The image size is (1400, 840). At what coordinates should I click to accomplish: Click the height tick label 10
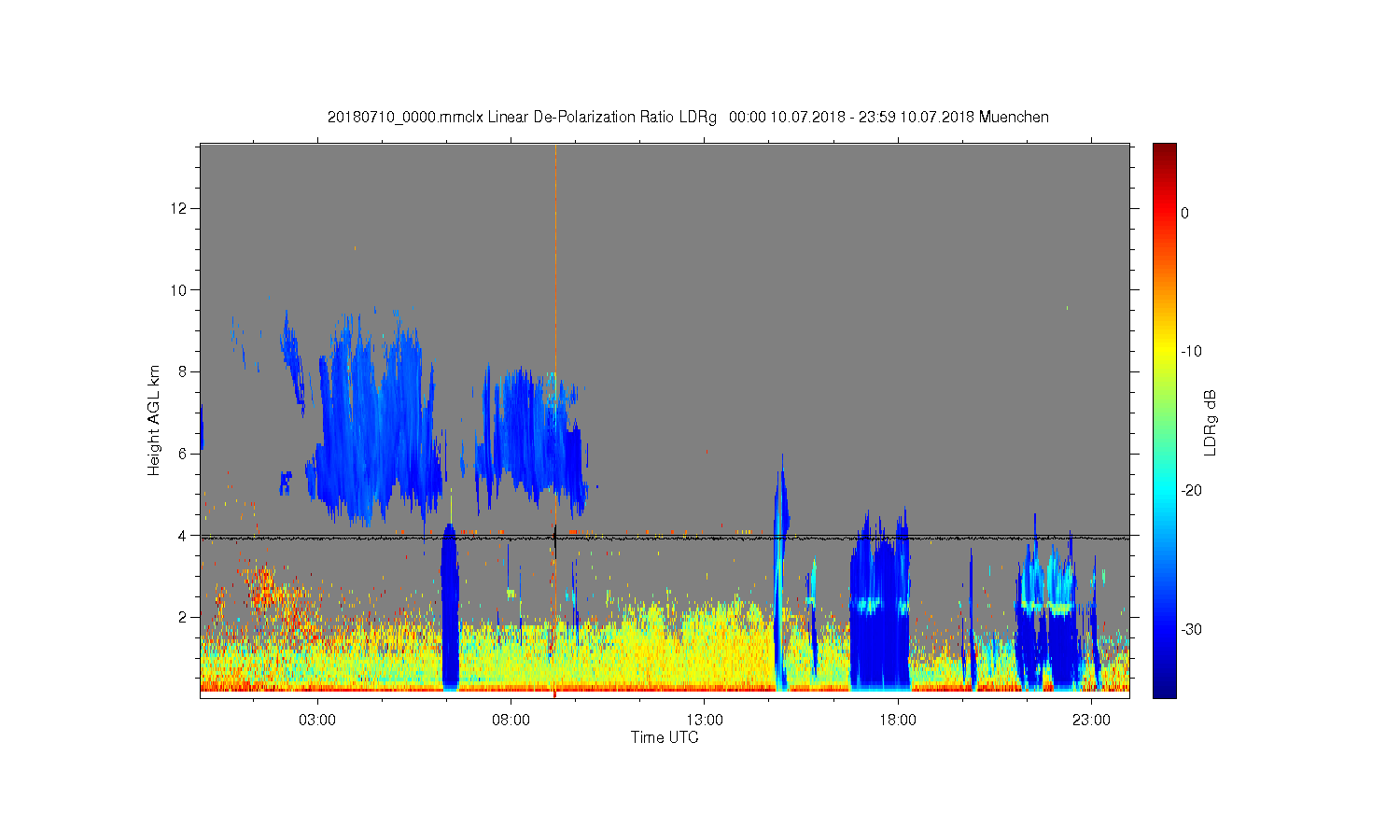[x=180, y=289]
